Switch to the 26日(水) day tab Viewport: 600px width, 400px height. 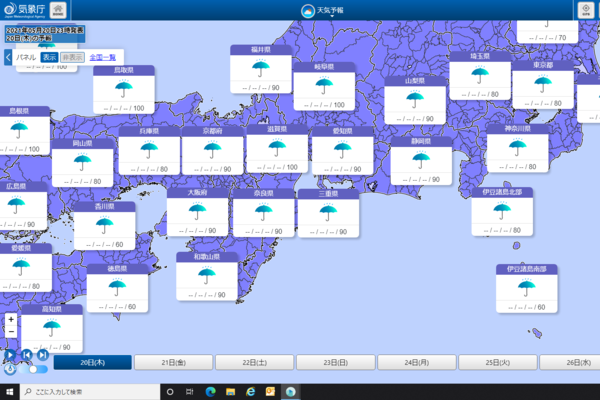[570, 362]
